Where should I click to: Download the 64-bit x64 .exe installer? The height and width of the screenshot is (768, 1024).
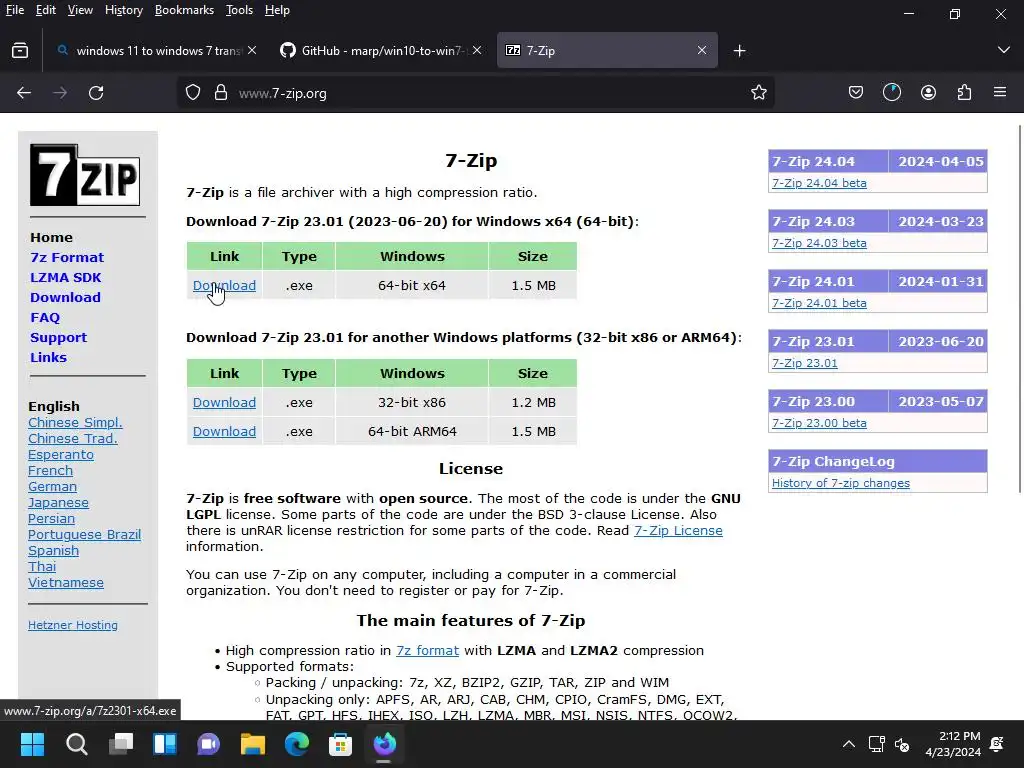pos(224,285)
